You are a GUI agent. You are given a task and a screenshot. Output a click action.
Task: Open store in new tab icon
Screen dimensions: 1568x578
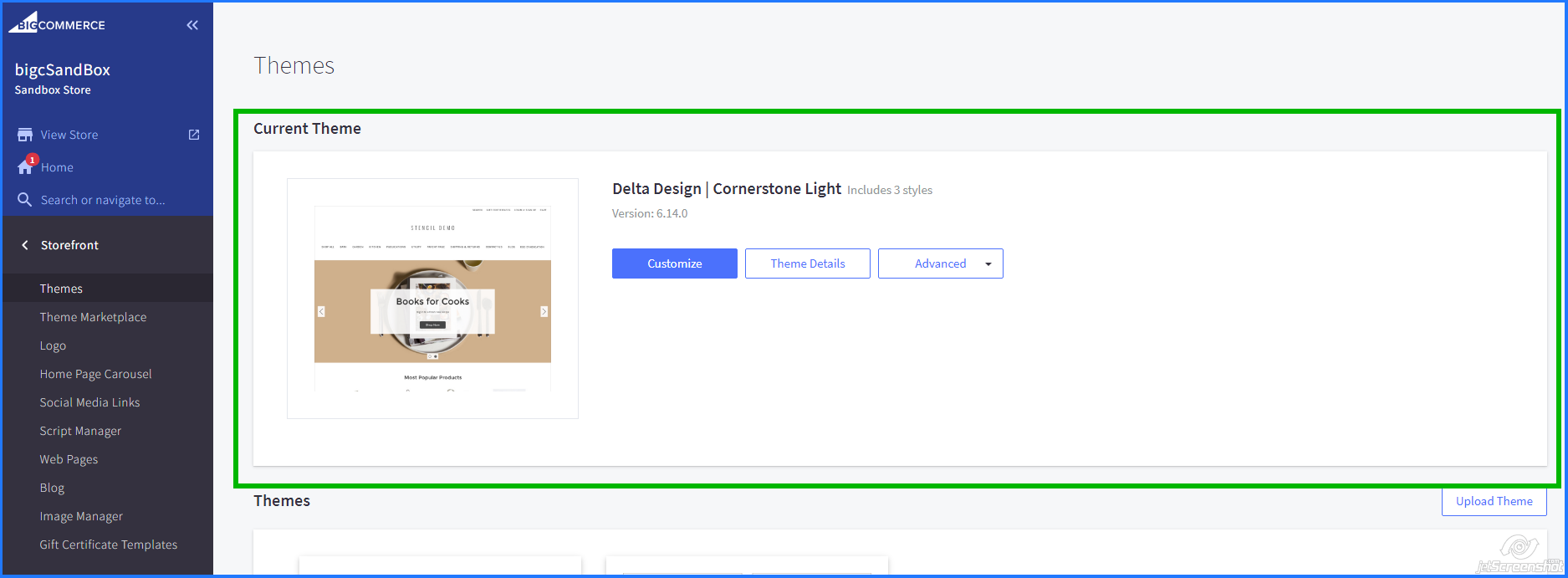[194, 135]
